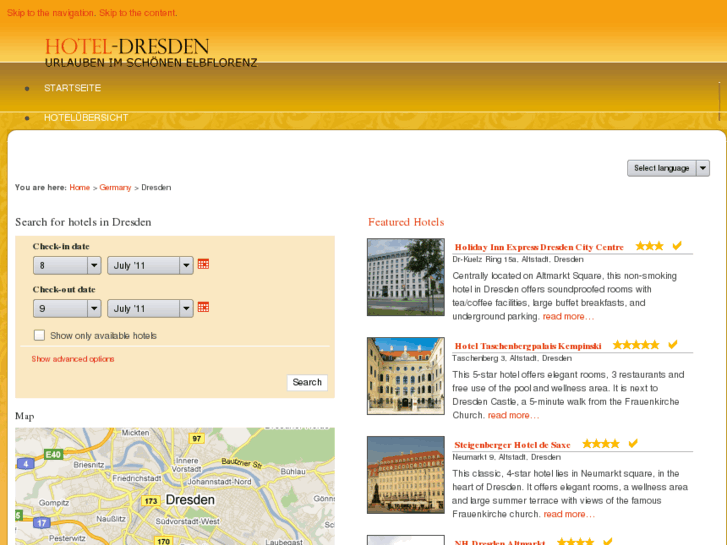This screenshot has width=727, height=545.
Task: Open Holiday Inn Express Dresden City Centre link
Action: (x=539, y=247)
